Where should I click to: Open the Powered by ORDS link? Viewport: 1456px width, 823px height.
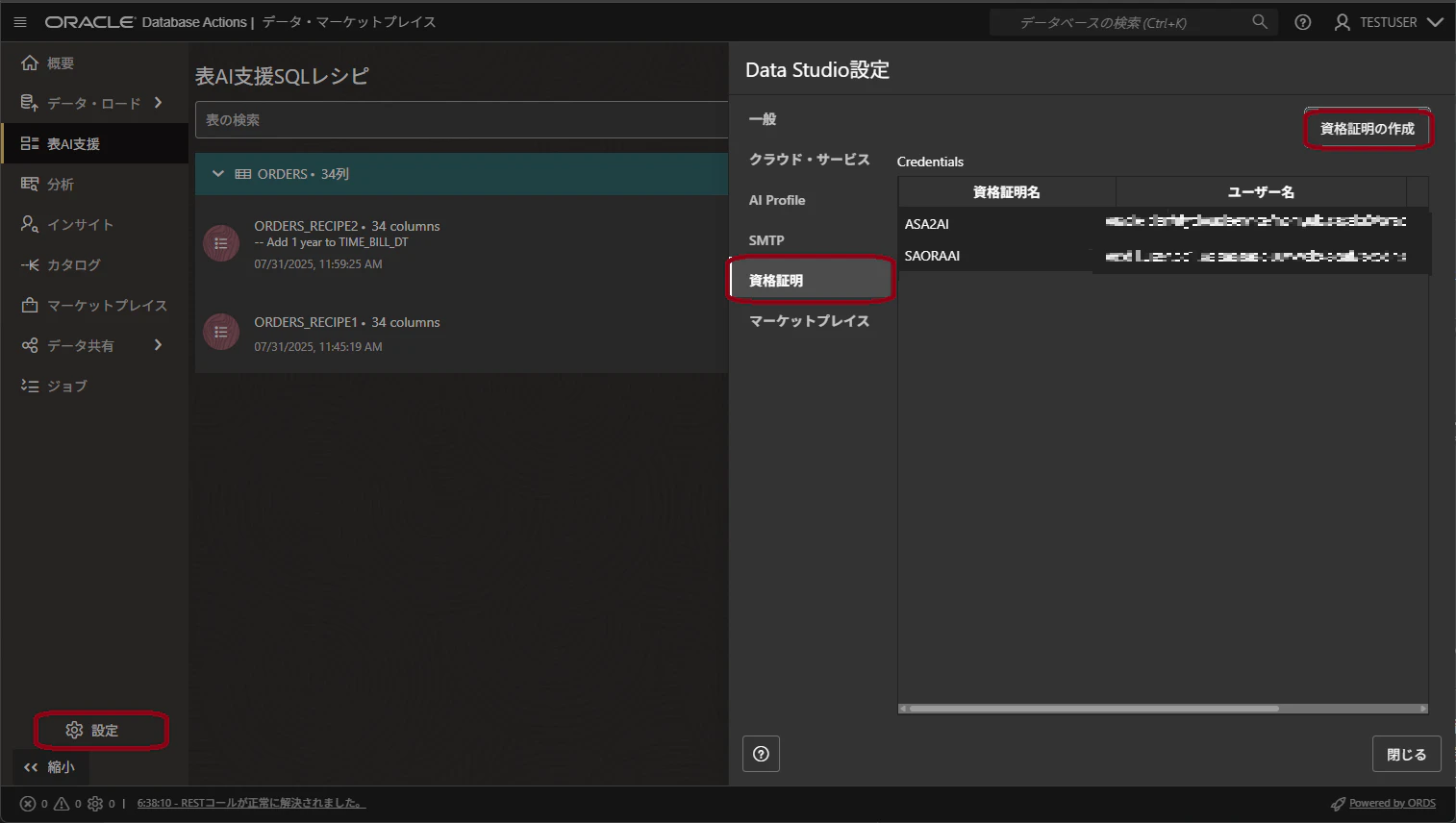1392,804
